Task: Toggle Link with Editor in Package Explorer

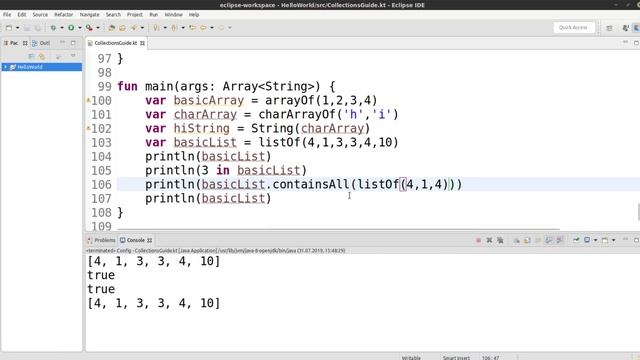Action: (42, 56)
